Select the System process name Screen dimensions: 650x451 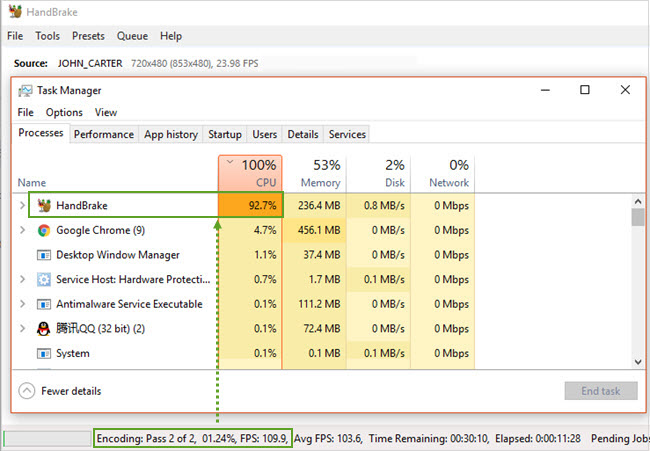[x=73, y=354]
